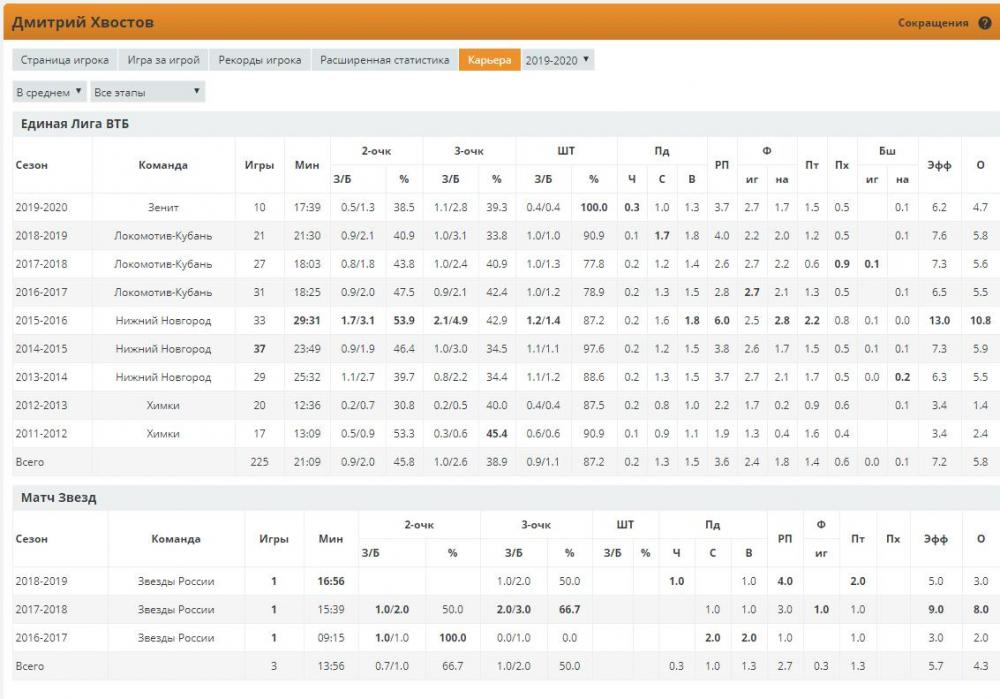1000x699 pixels.
Task: Click the Матч Звезд section heading
Action: [x=59, y=497]
